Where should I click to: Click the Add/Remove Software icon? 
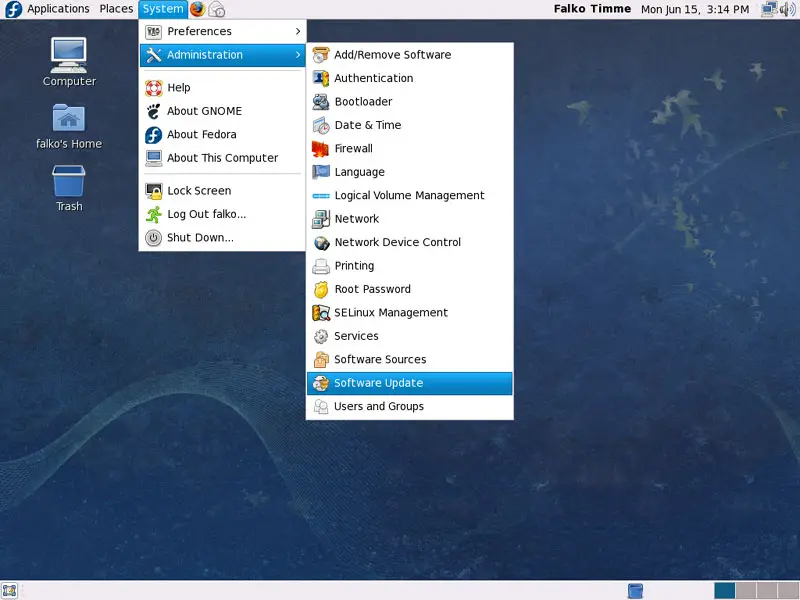click(x=321, y=55)
